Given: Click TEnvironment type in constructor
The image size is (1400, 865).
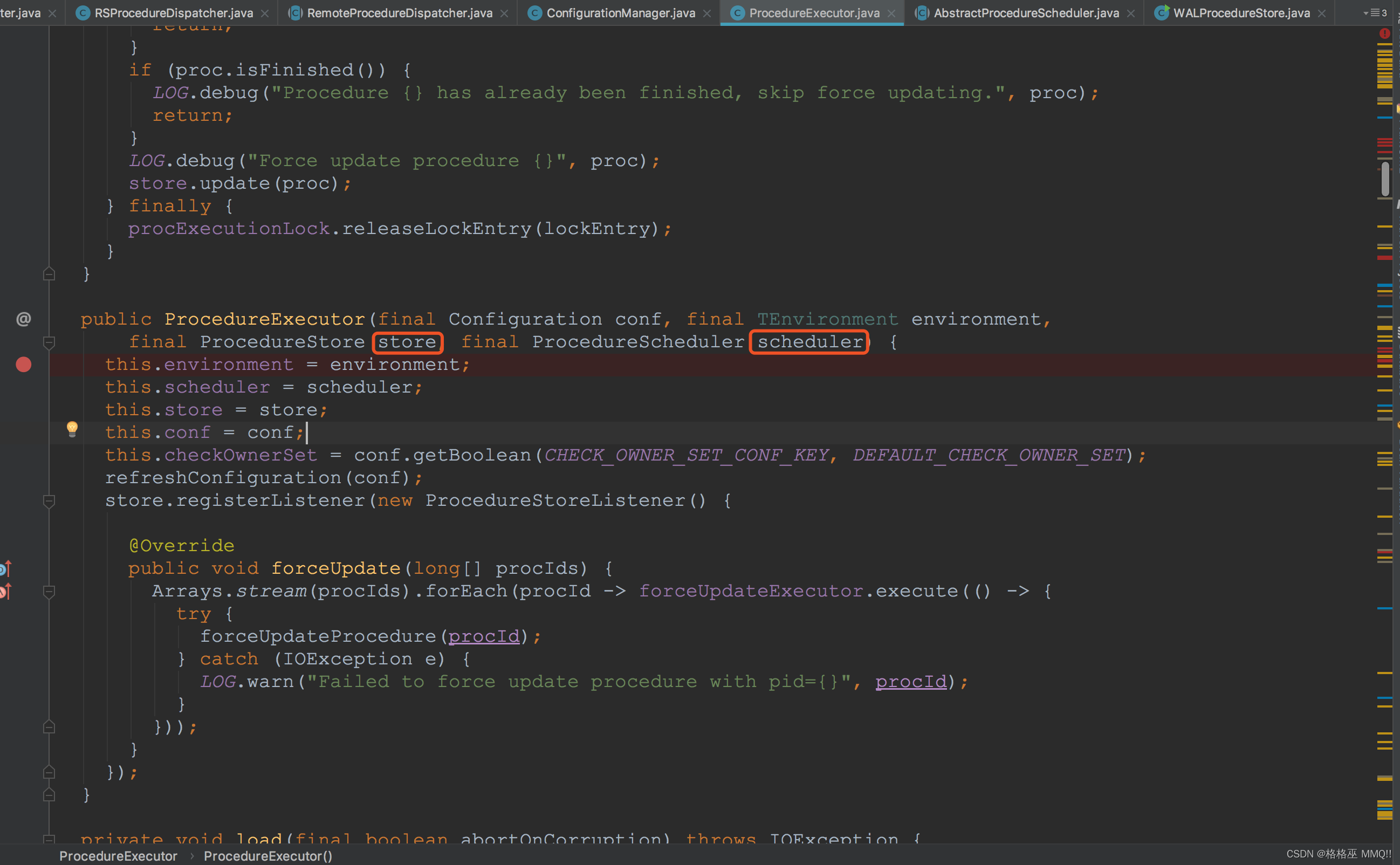Looking at the screenshot, I should coord(828,319).
